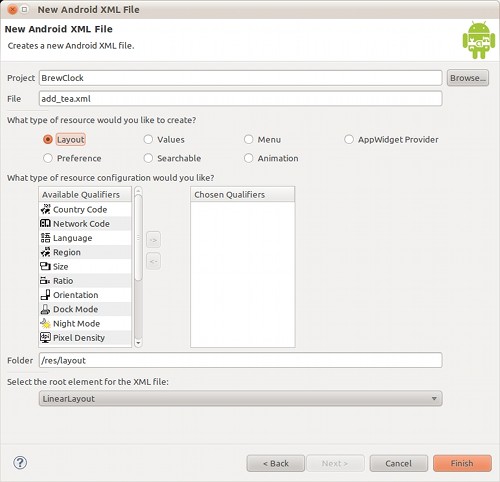Click Browse to choose a project
500x482 pixels.
pos(468,78)
